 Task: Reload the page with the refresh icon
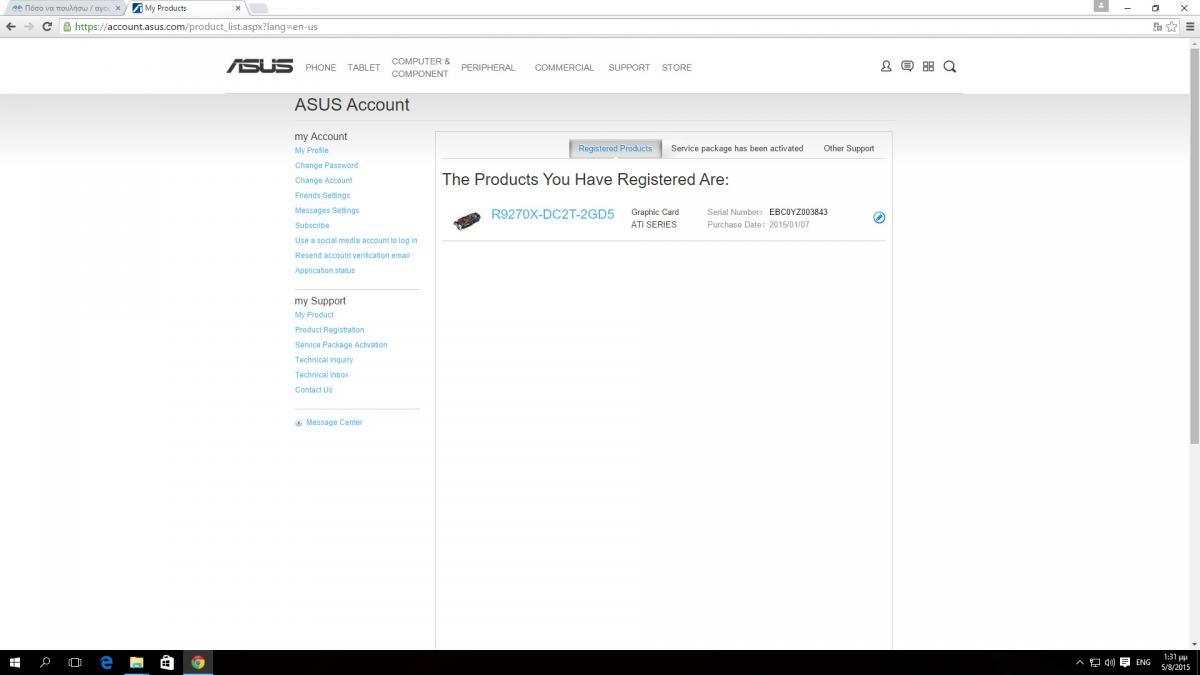47,27
